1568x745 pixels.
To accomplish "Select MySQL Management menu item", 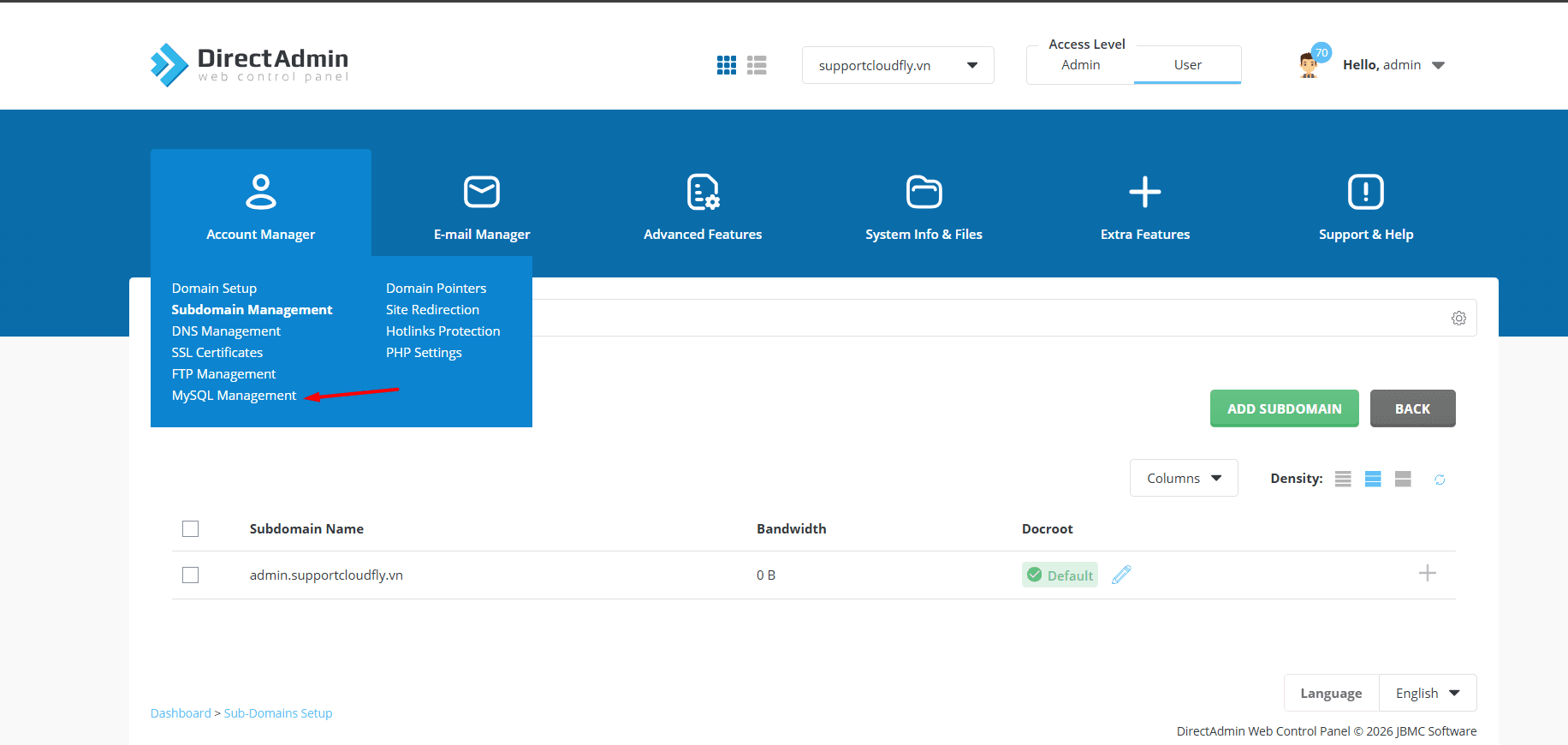I will coord(234,396).
